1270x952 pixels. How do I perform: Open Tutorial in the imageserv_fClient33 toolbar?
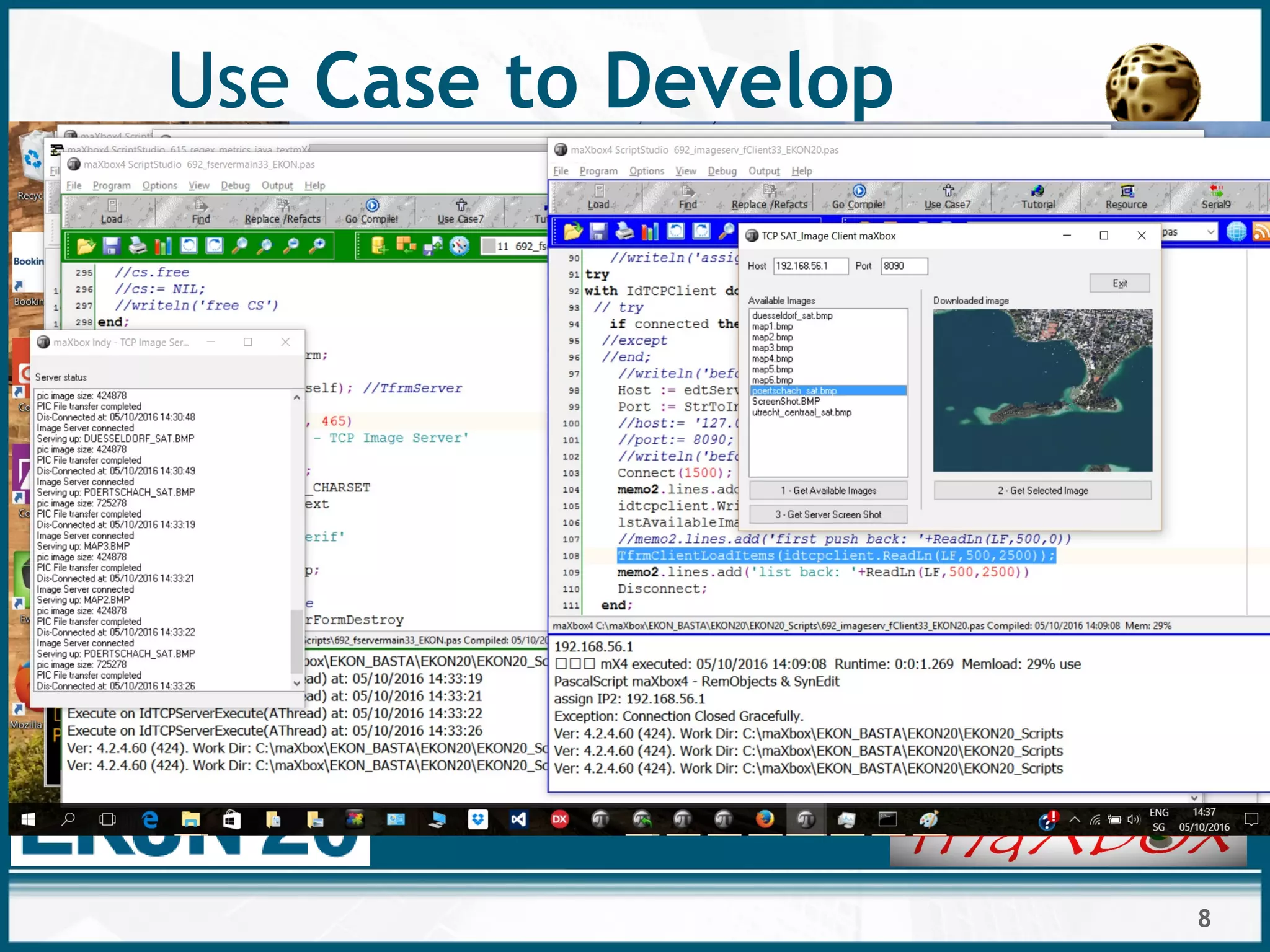pyautogui.click(x=1038, y=197)
